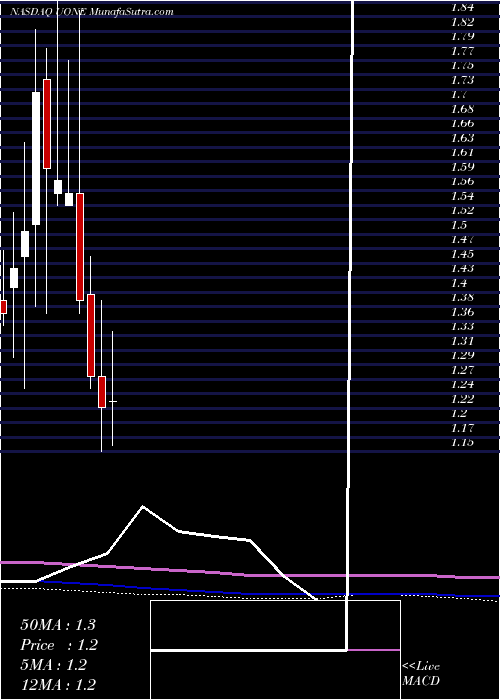Click the 1.82 price axis label
Viewport: 500px width, 700px height.
pos(462,22)
